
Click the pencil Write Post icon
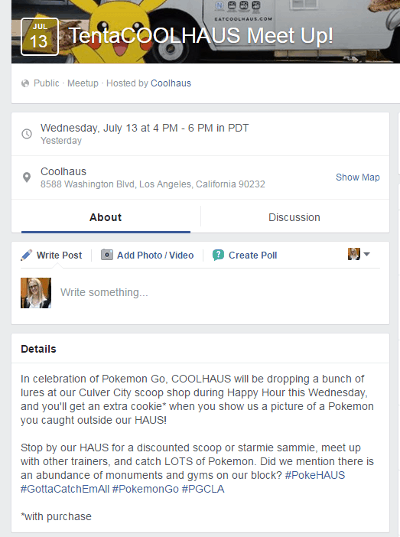(26, 255)
